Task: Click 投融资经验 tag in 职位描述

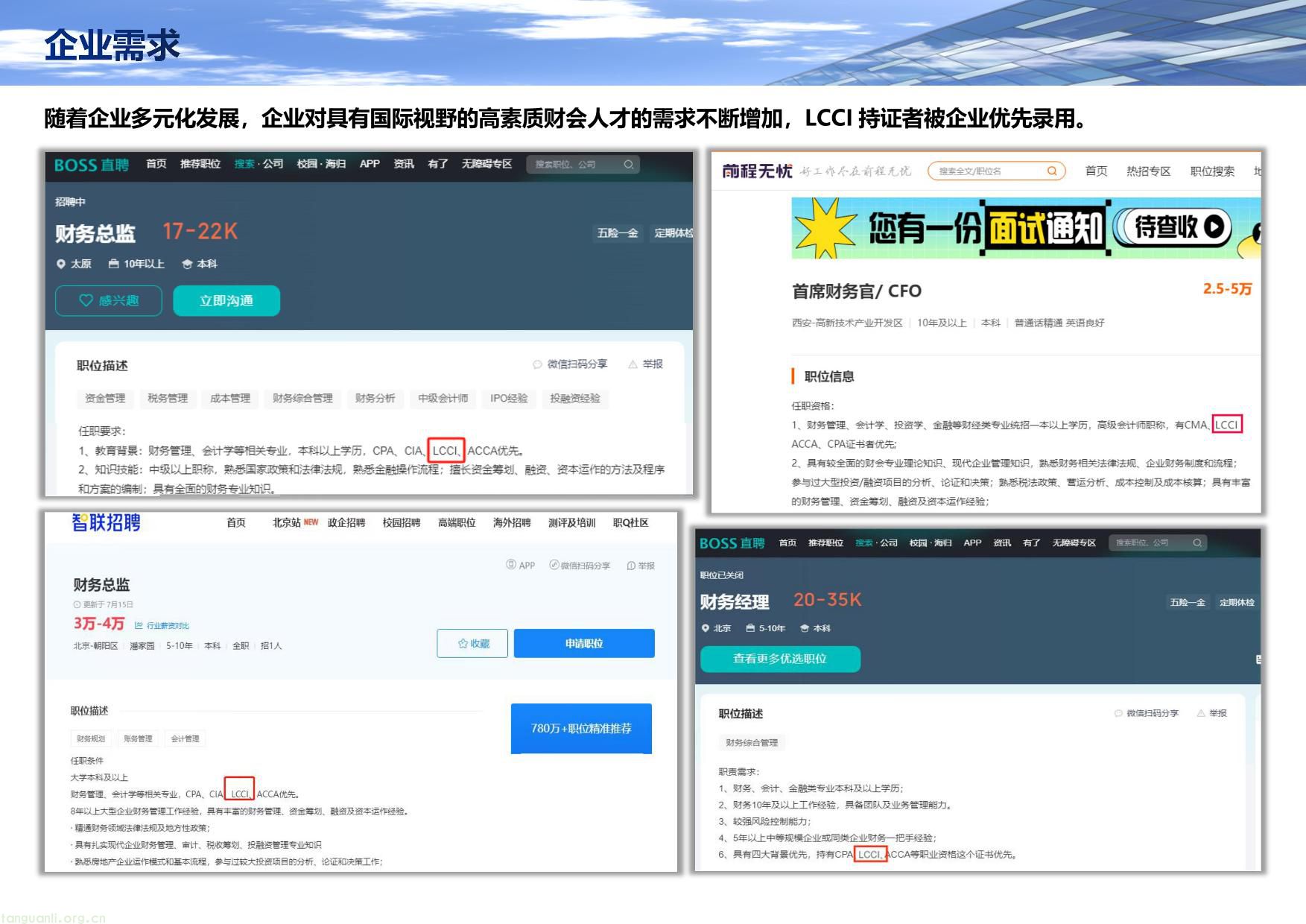Action: 575,399
